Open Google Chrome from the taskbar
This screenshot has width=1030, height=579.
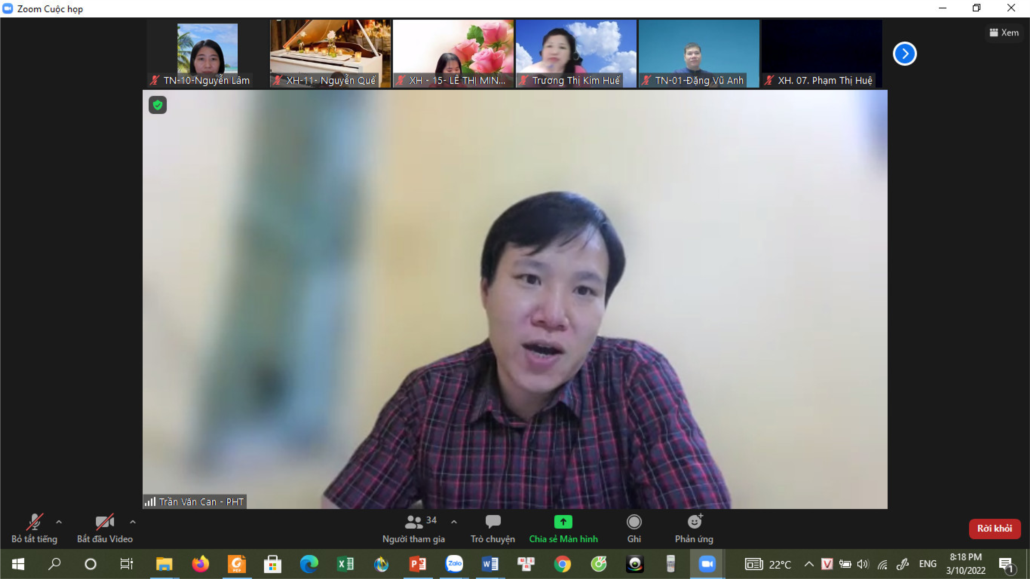pos(563,564)
